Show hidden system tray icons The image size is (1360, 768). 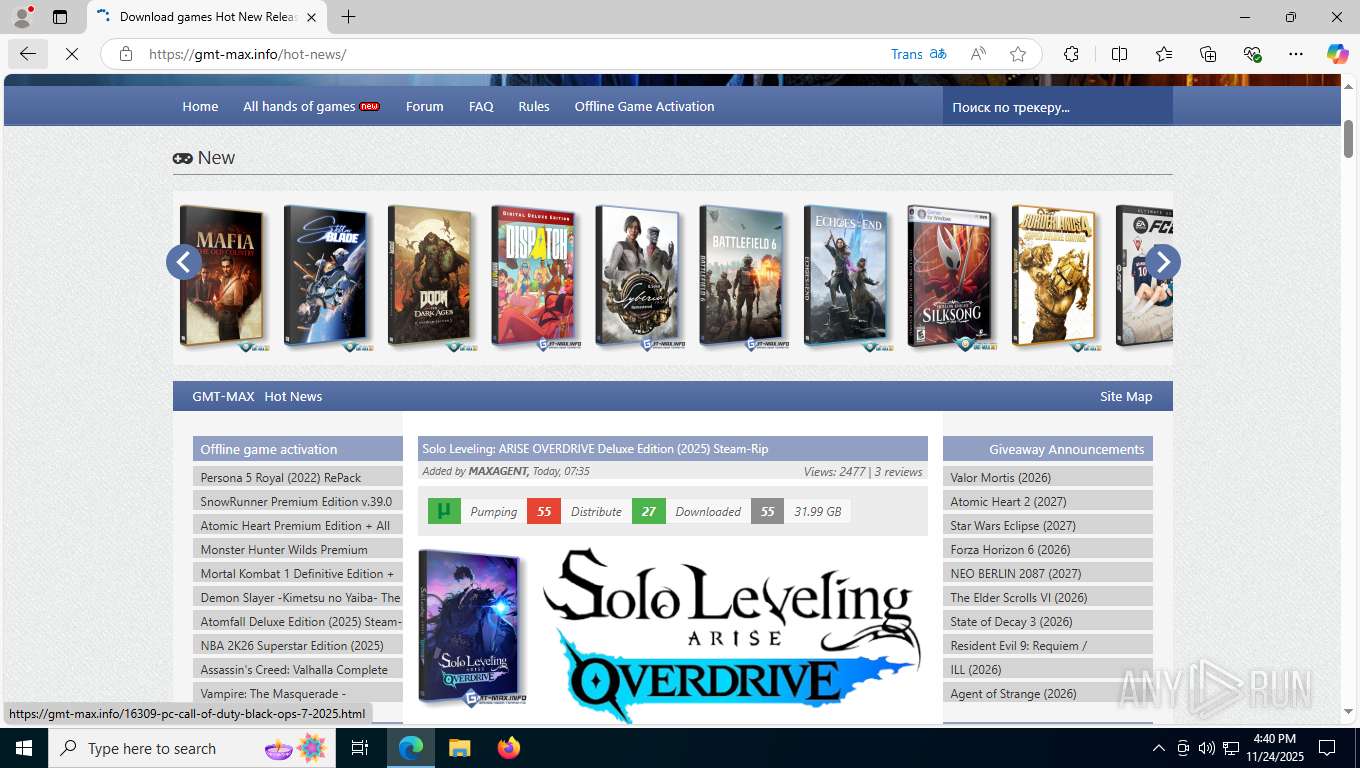pyautogui.click(x=1159, y=748)
